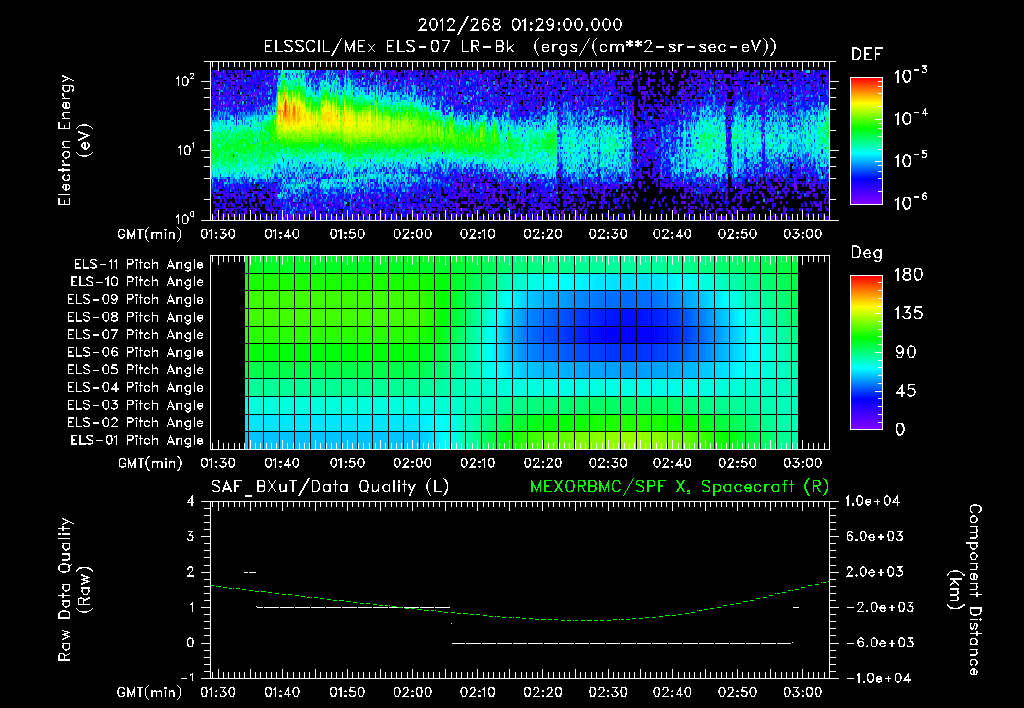Click the plot timestamp title 2012/268 01:29:00.000
Screen dimensions: 1024x708
[520, 25]
